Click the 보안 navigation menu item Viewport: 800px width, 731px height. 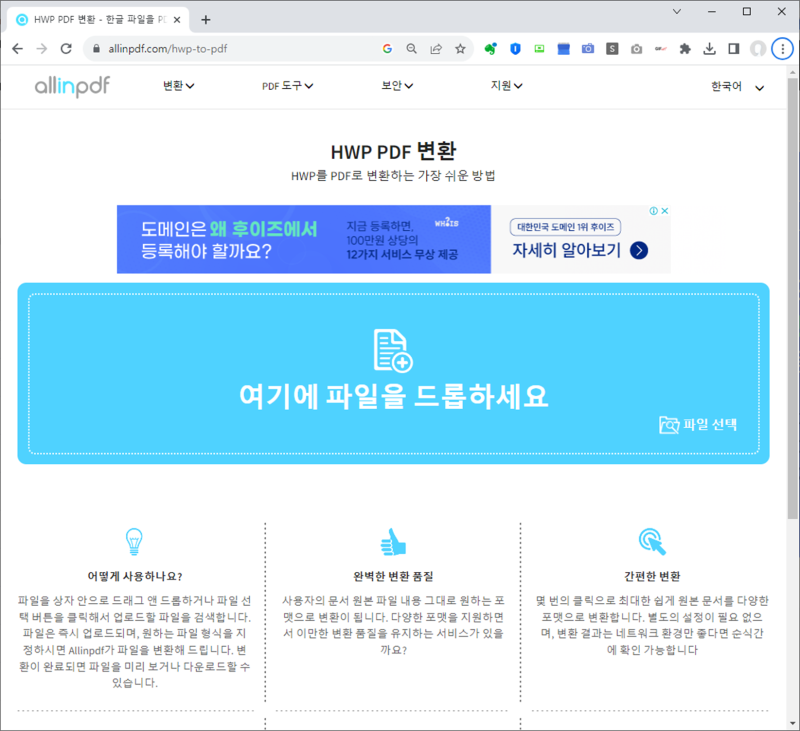point(396,86)
